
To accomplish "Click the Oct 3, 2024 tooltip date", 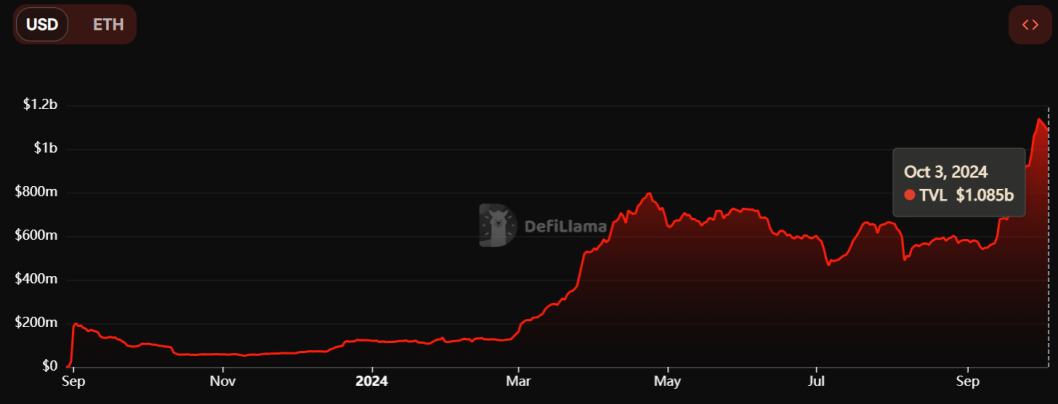I will [946, 171].
